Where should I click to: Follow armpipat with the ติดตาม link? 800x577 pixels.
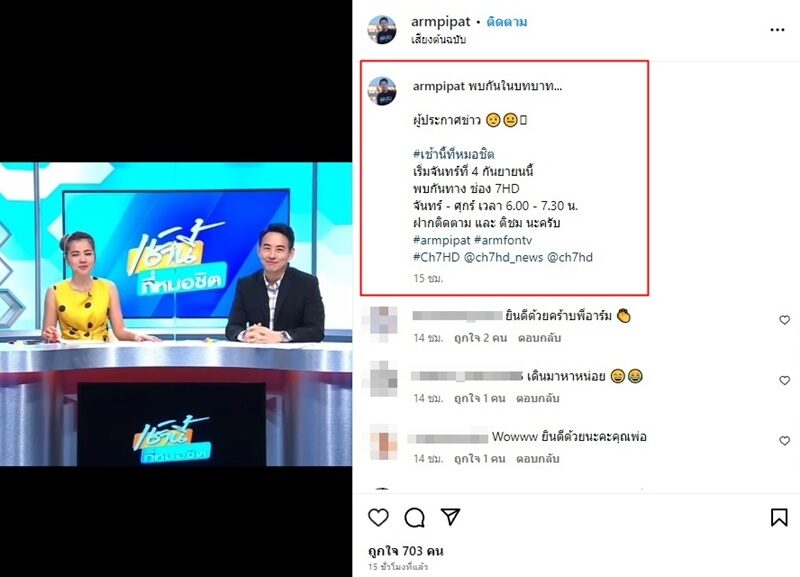[507, 22]
